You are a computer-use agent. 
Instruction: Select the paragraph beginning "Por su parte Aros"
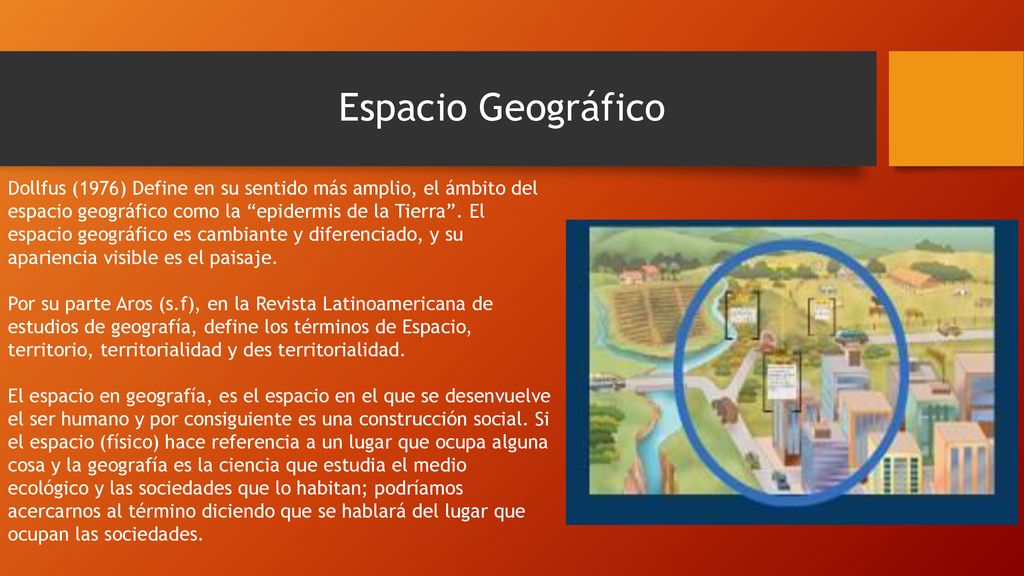click(250, 327)
